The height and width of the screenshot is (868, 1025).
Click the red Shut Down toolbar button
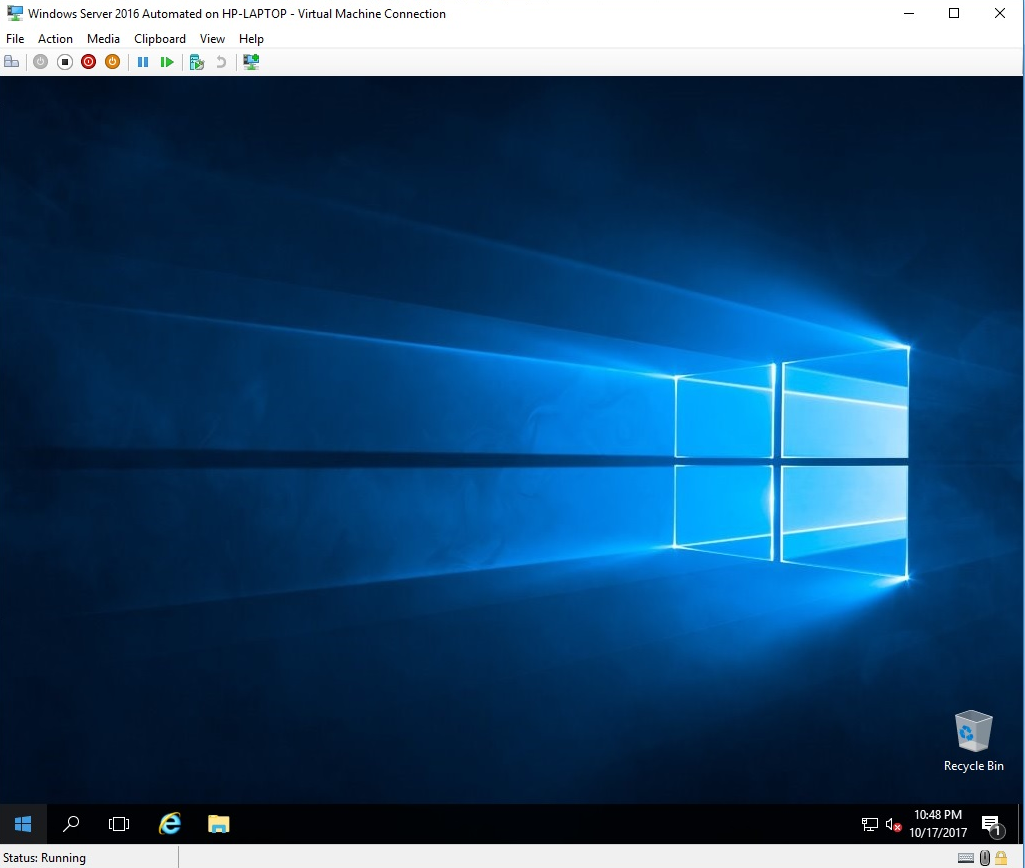89,62
